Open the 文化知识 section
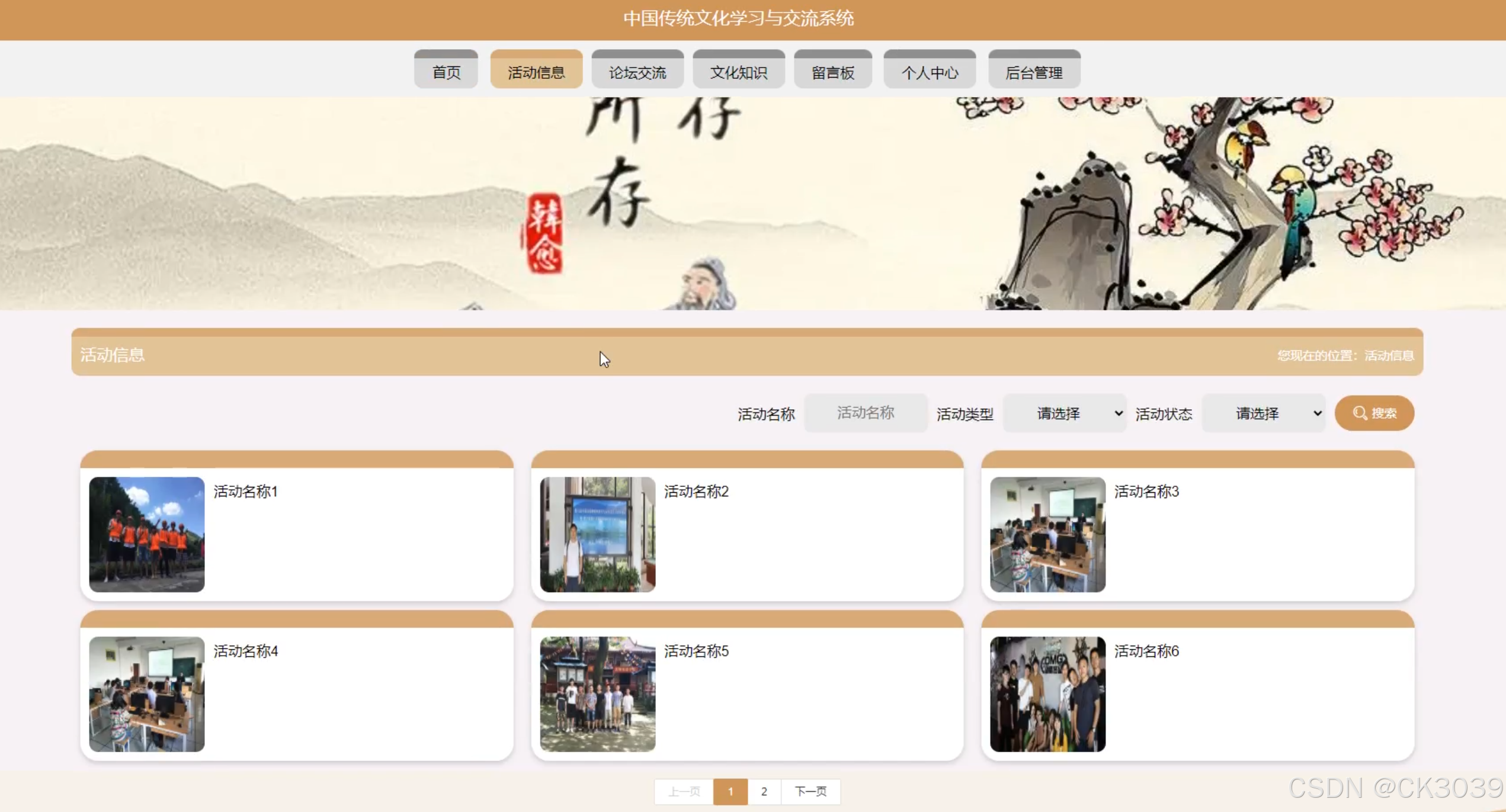This screenshot has height=812, width=1506. point(739,72)
